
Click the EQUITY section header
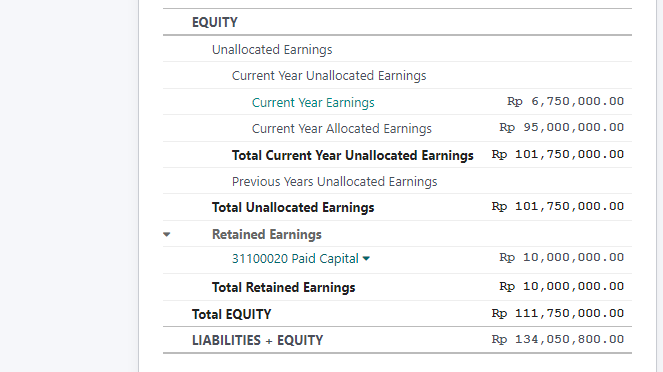click(215, 22)
